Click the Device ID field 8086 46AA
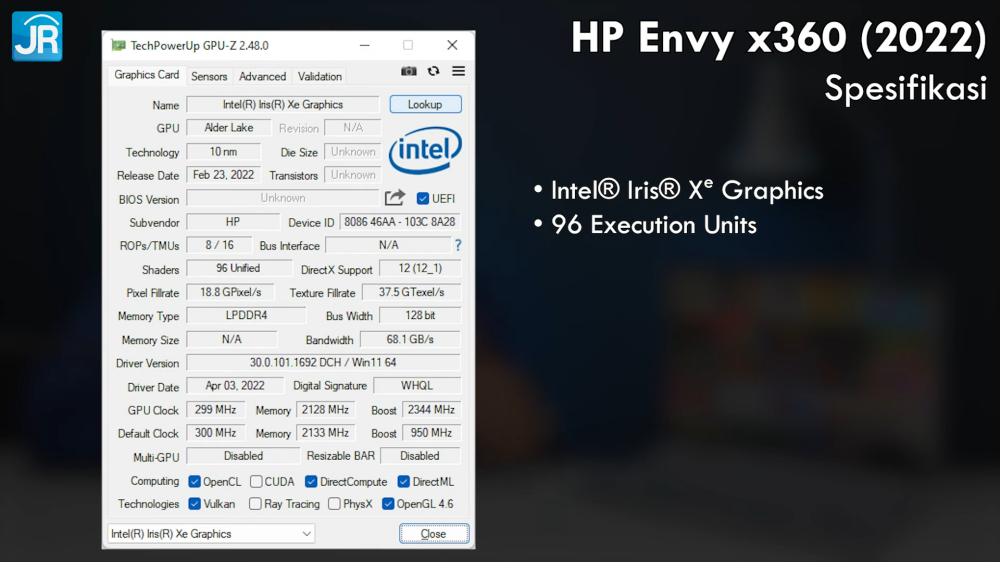The height and width of the screenshot is (562, 1000). click(x=400, y=222)
